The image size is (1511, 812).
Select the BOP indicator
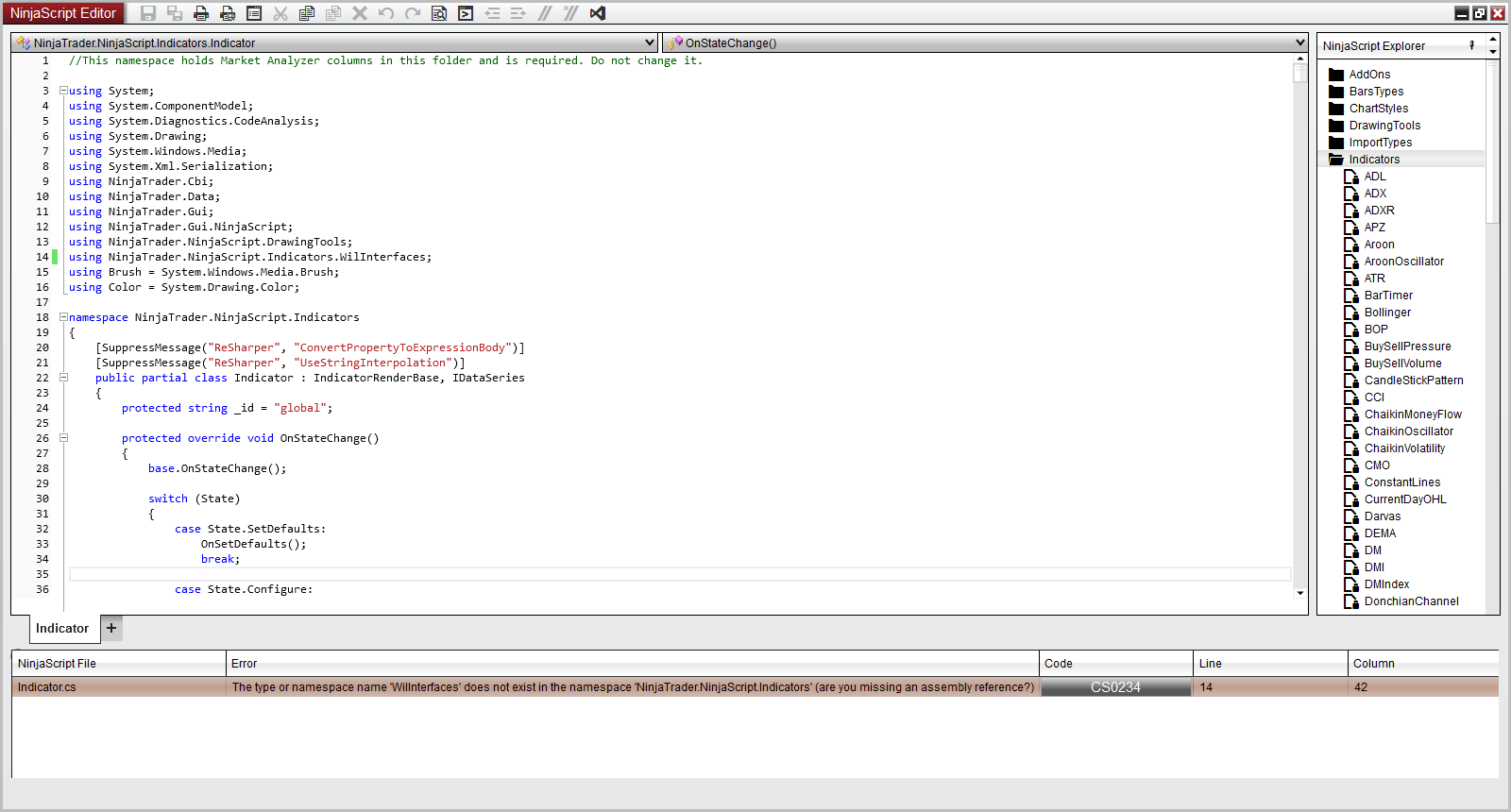(x=1376, y=330)
